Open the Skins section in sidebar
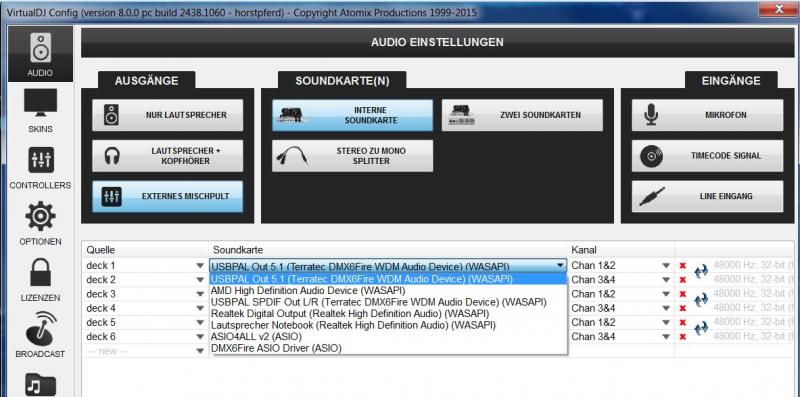 (x=40, y=110)
